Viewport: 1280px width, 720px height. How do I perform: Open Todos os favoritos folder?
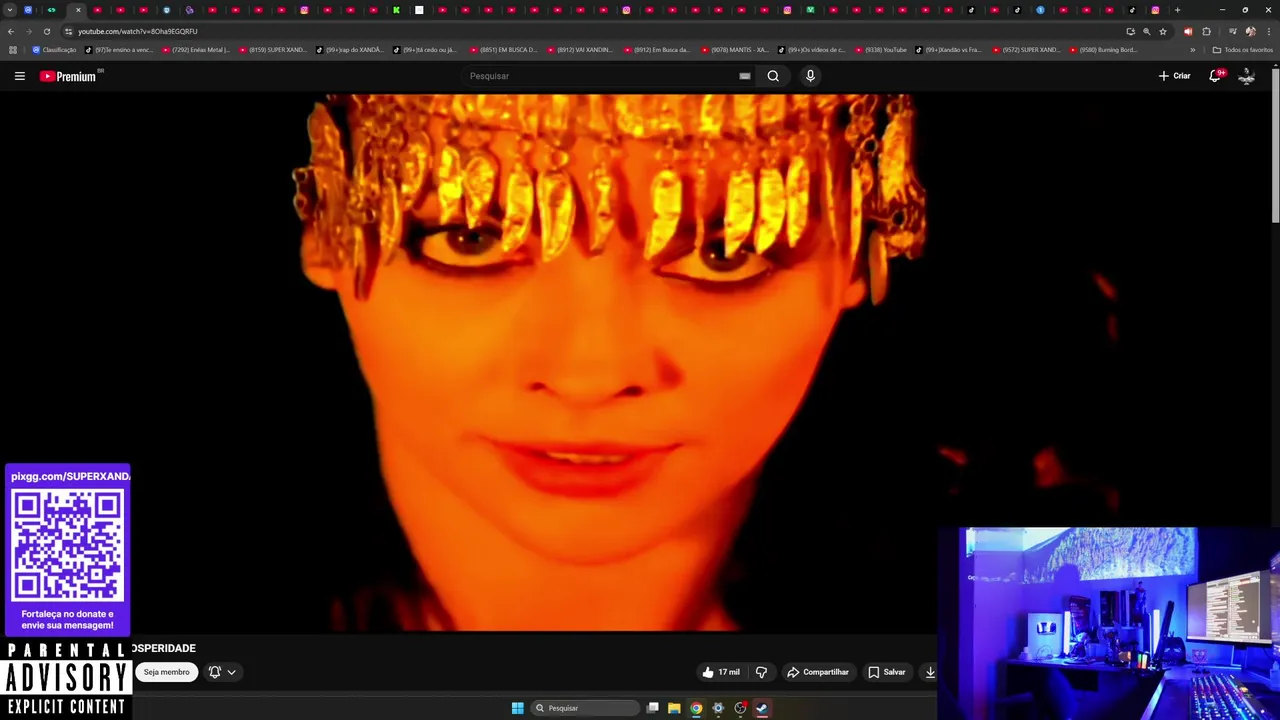(x=1242, y=50)
